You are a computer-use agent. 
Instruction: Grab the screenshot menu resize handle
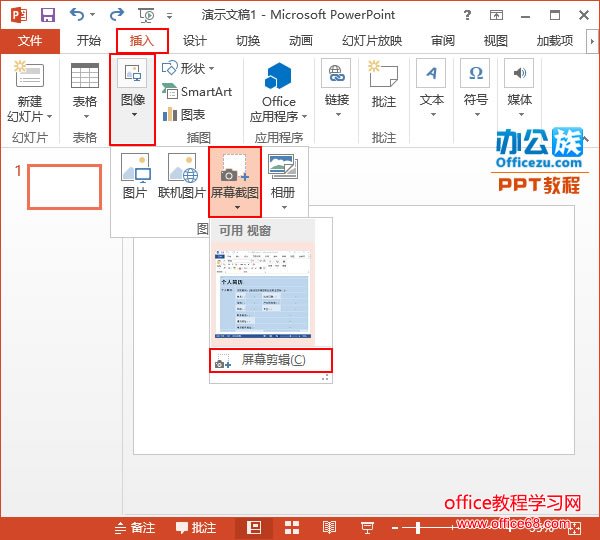pyautogui.click(x=325, y=378)
